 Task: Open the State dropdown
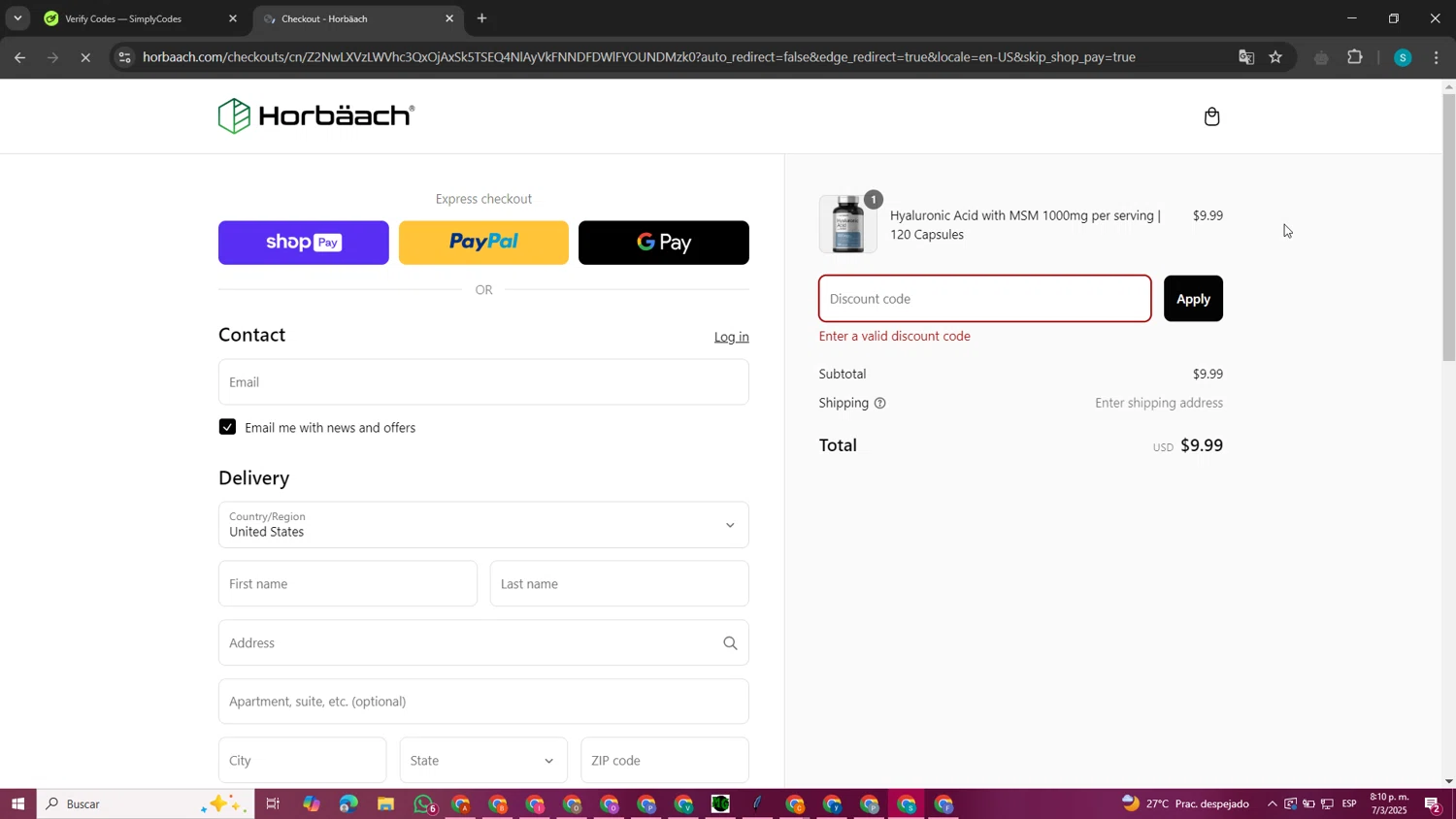(x=483, y=761)
